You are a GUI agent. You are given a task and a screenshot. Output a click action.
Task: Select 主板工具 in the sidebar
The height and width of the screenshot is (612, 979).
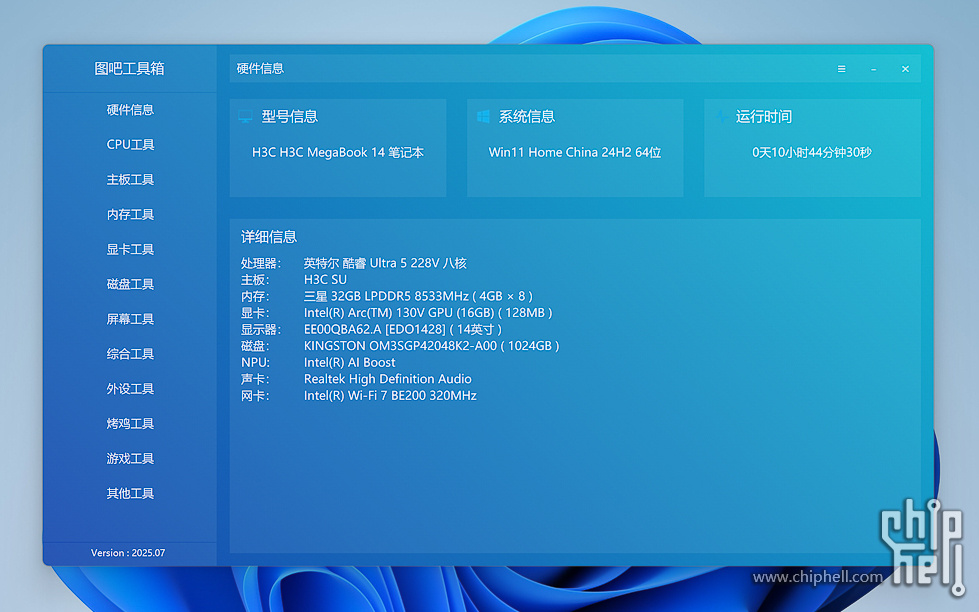[130, 180]
